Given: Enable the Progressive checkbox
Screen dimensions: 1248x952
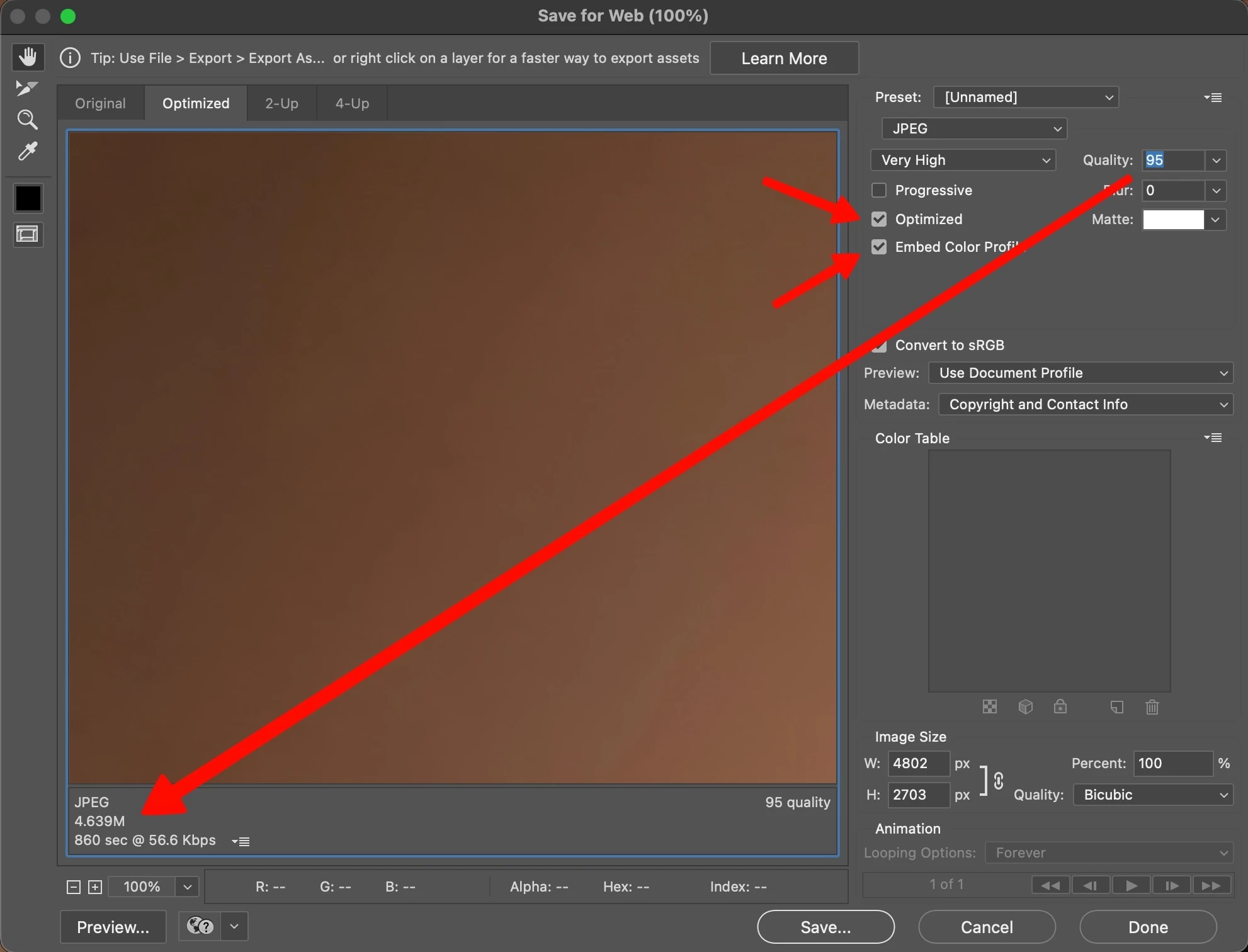Looking at the screenshot, I should click(x=879, y=190).
